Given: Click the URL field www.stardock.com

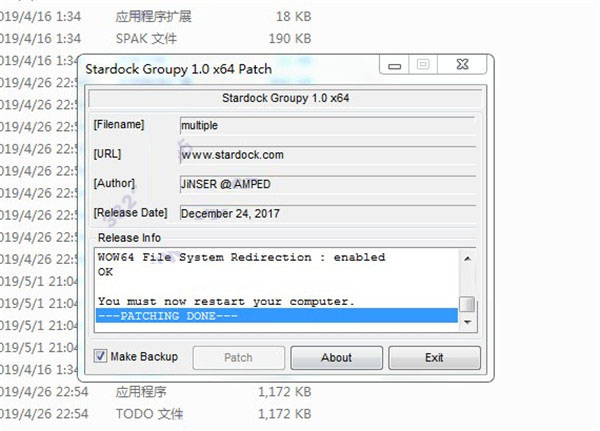Looking at the screenshot, I should (x=328, y=155).
